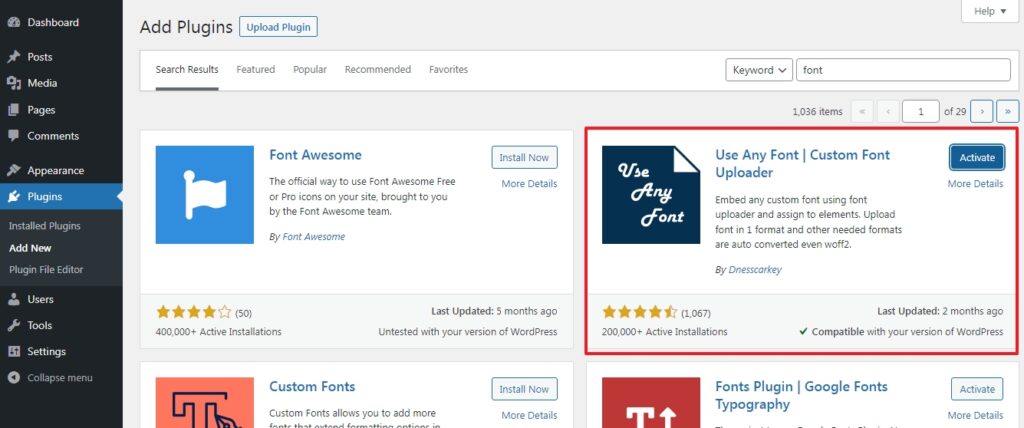Click 200,000+ Active Installations text
Viewport: 1024px width, 428px height.
tap(664, 332)
